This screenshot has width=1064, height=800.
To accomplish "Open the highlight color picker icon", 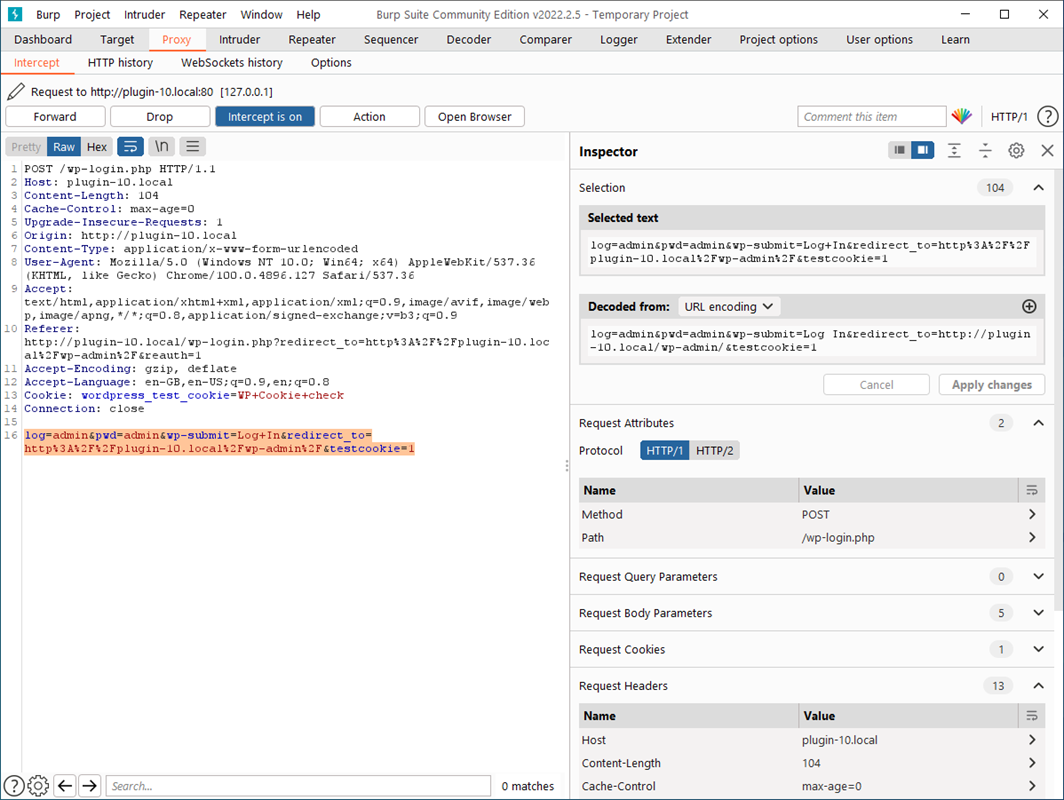I will 962,117.
